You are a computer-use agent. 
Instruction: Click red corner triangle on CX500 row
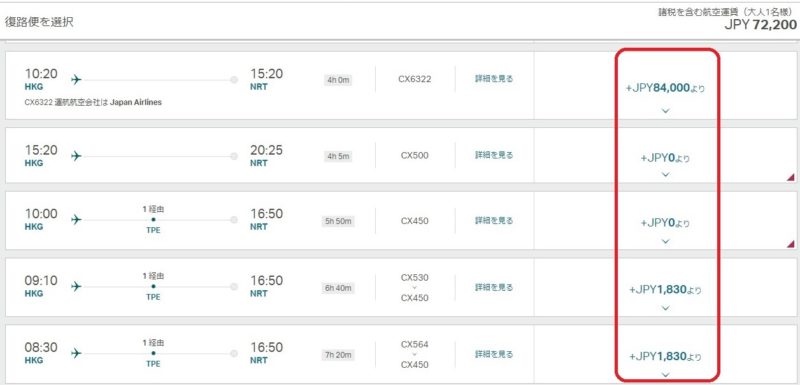(x=790, y=177)
